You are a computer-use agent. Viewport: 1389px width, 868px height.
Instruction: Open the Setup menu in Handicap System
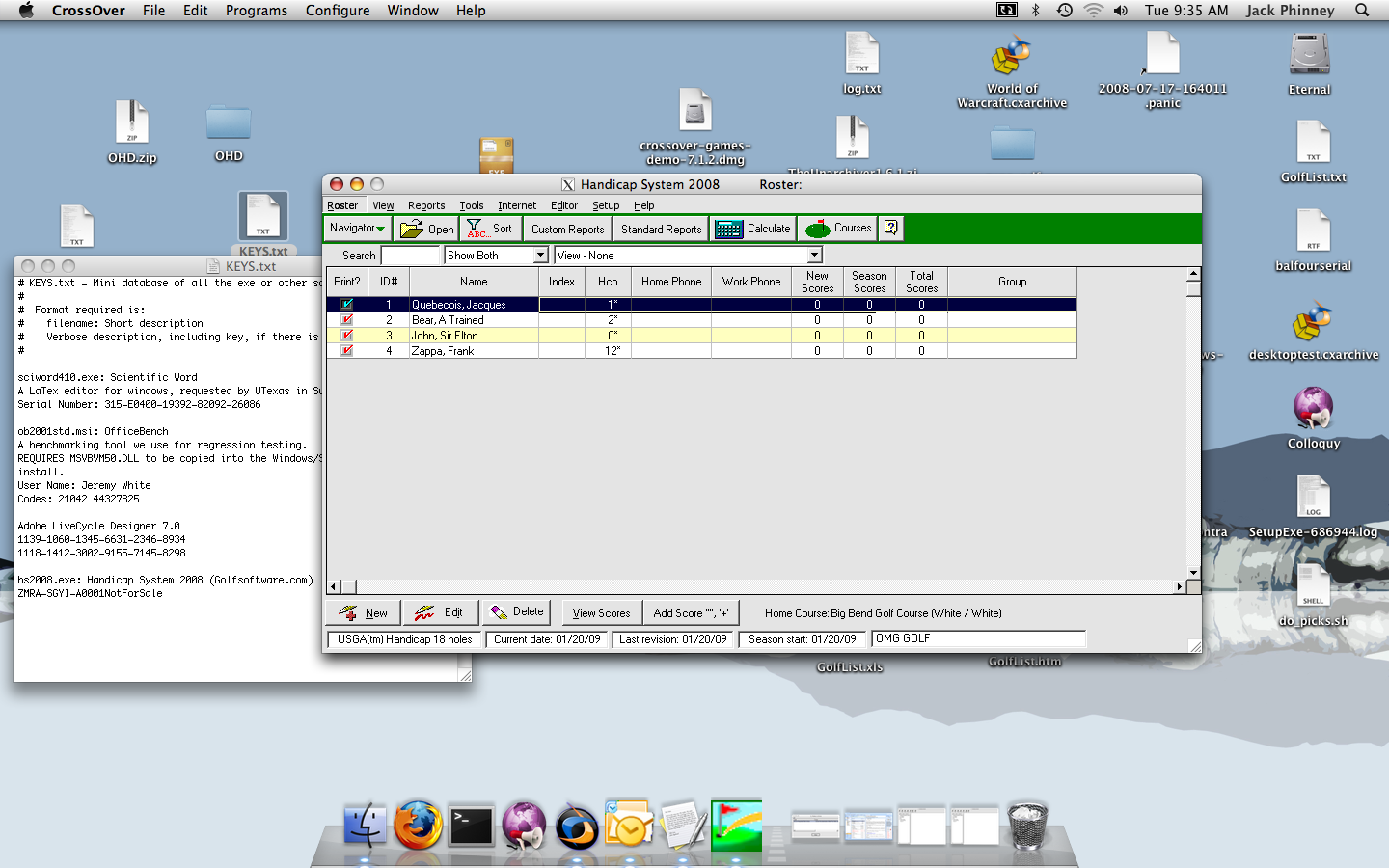[606, 205]
